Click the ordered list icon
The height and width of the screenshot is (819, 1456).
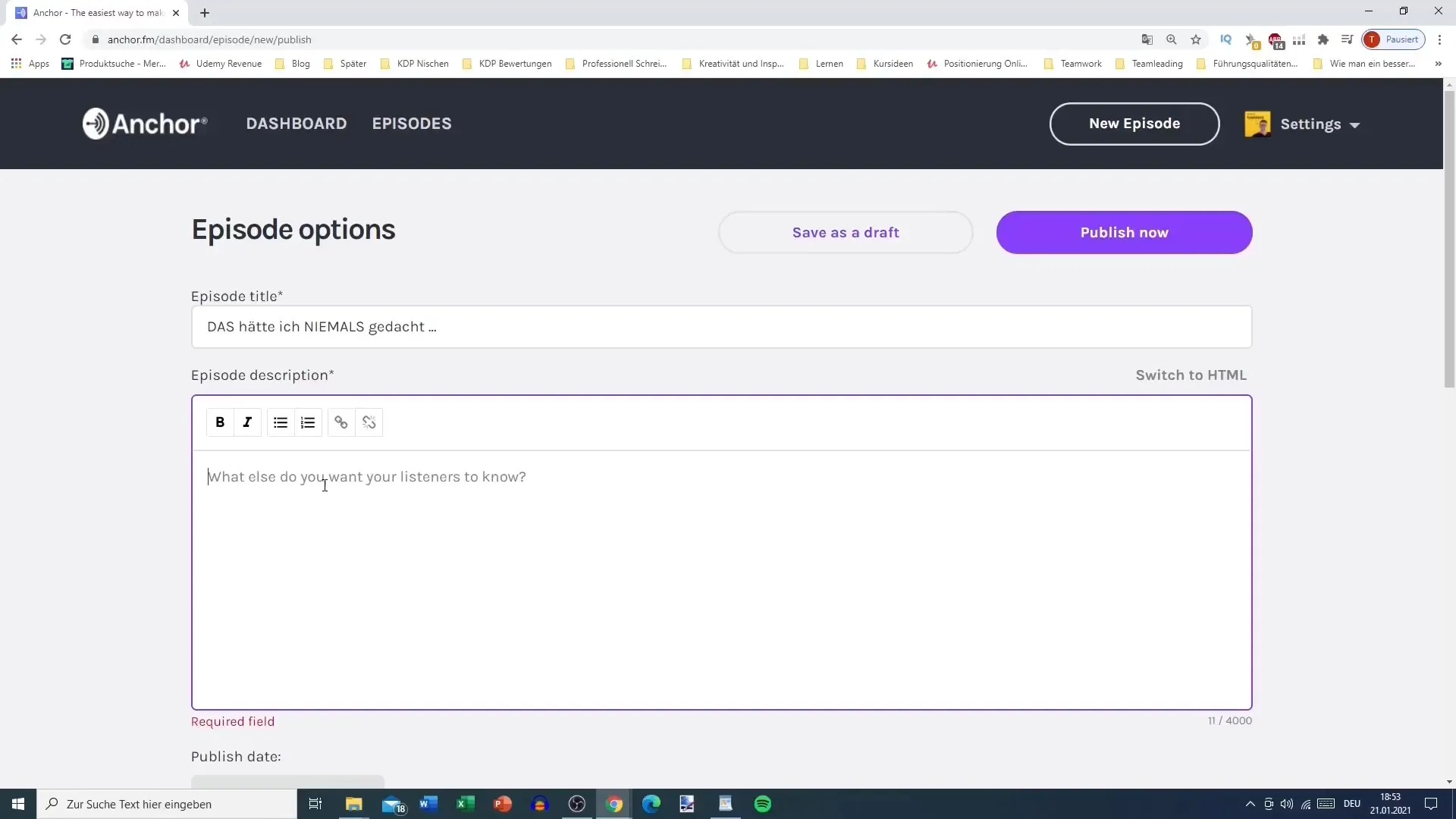coord(308,421)
